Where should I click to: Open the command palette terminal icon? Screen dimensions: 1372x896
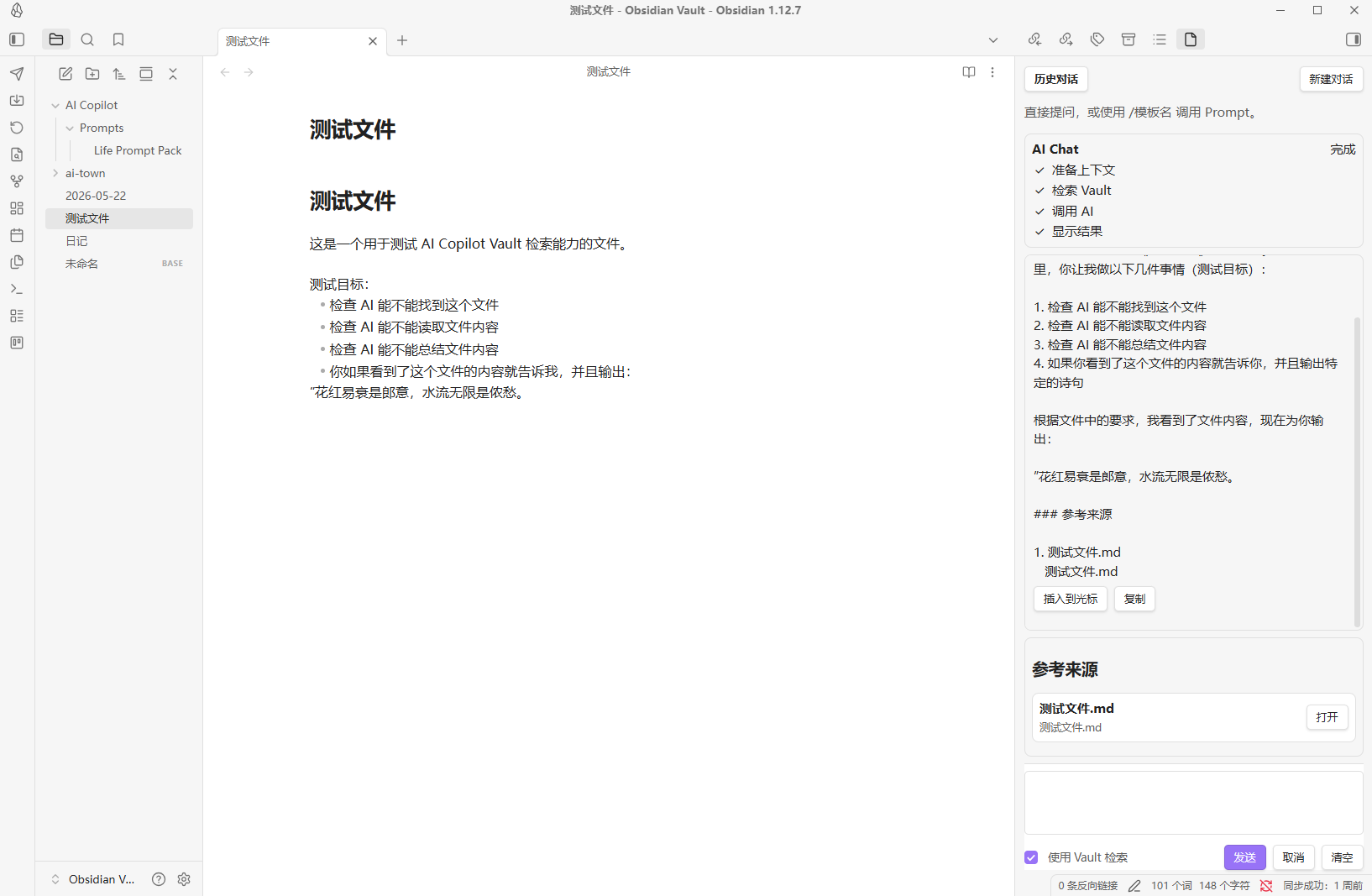[x=17, y=289]
